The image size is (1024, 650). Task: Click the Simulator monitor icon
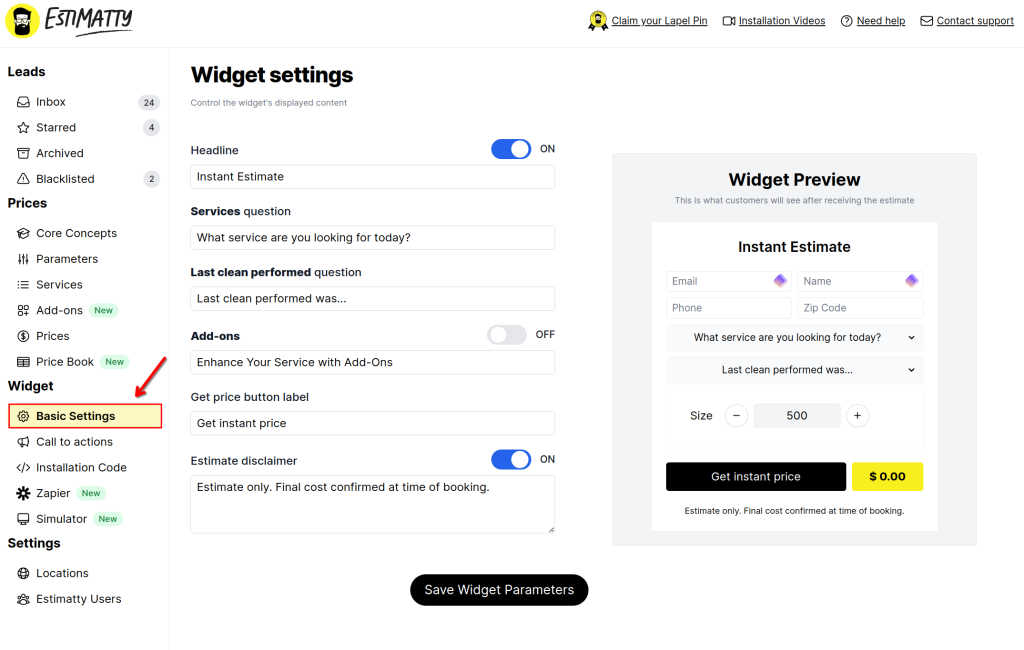24,519
